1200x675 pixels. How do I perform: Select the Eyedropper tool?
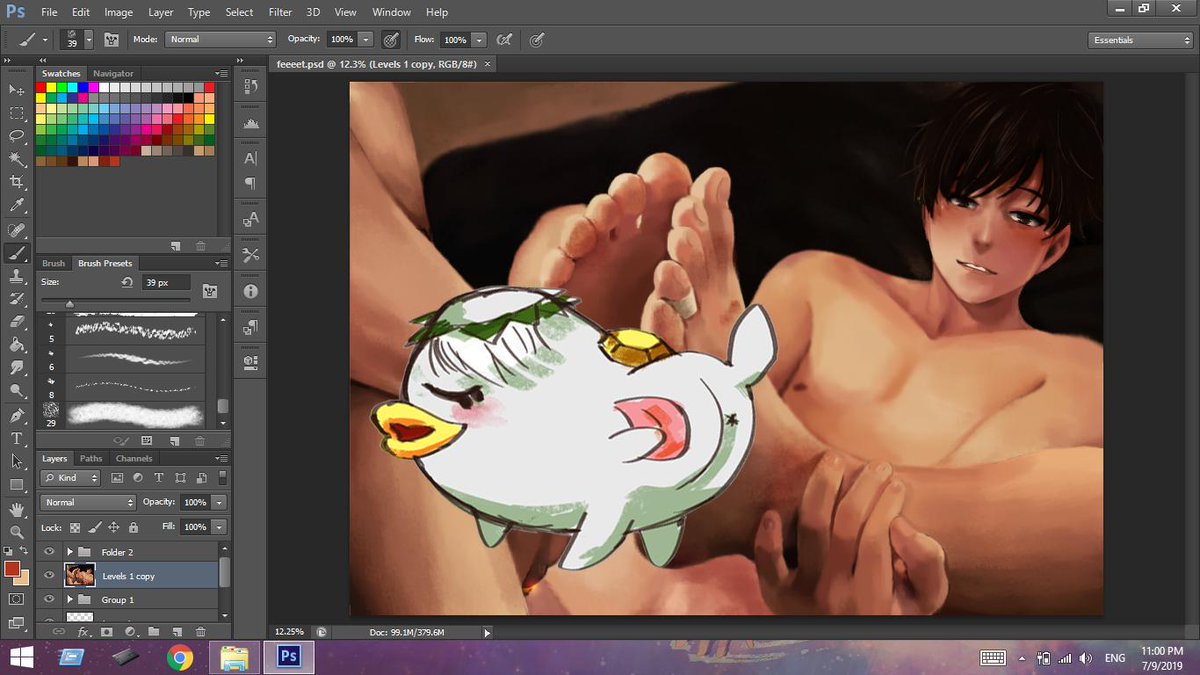[x=16, y=205]
